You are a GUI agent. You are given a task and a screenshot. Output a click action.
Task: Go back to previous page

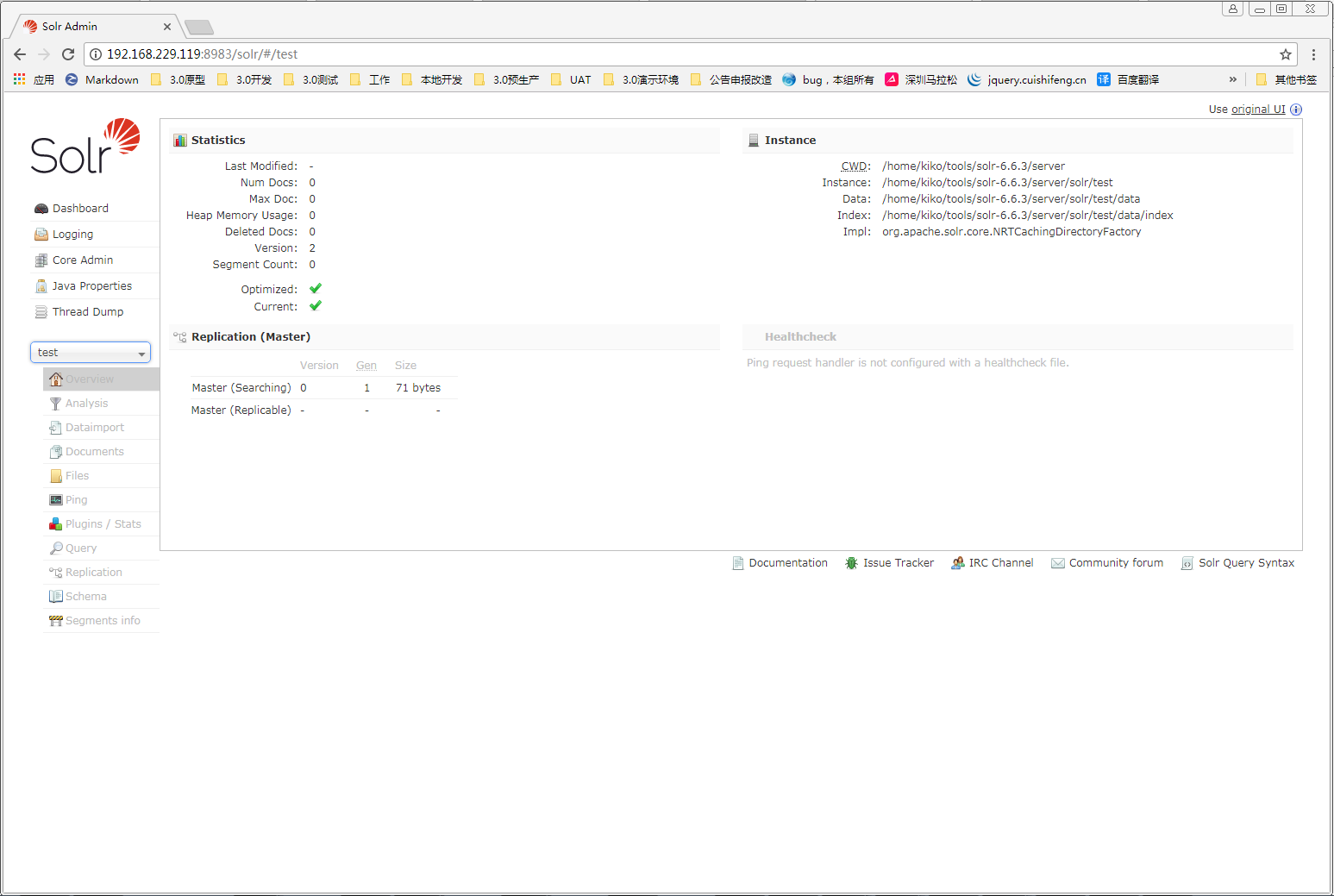(x=20, y=54)
